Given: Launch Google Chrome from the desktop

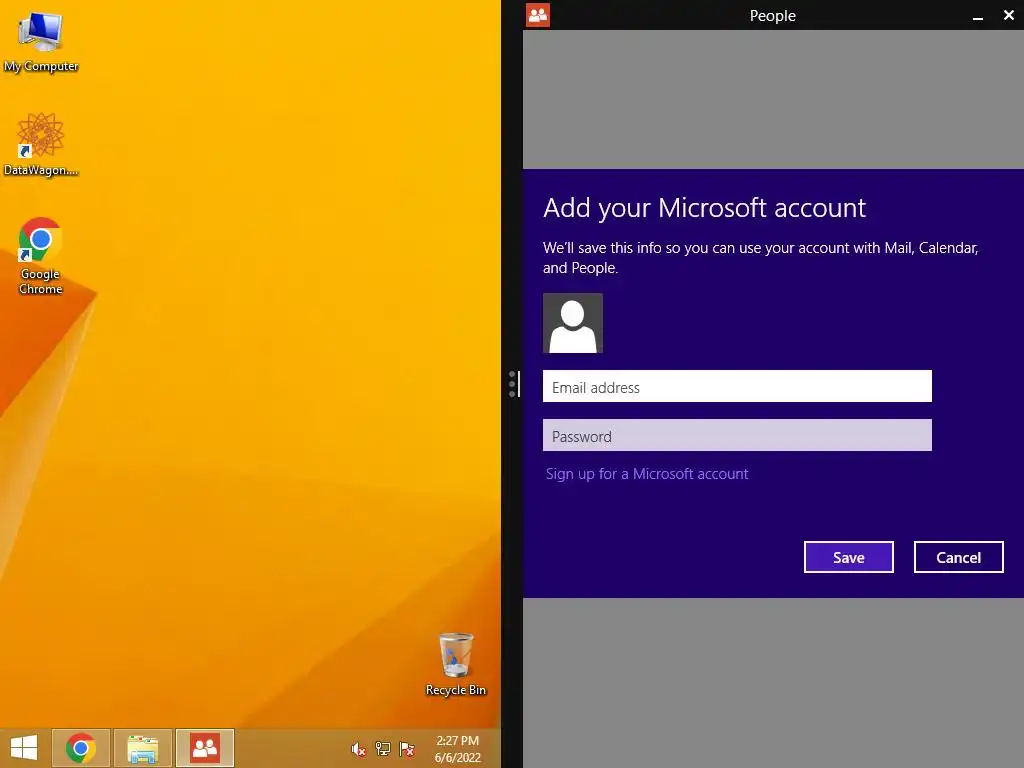Looking at the screenshot, I should click(x=40, y=255).
